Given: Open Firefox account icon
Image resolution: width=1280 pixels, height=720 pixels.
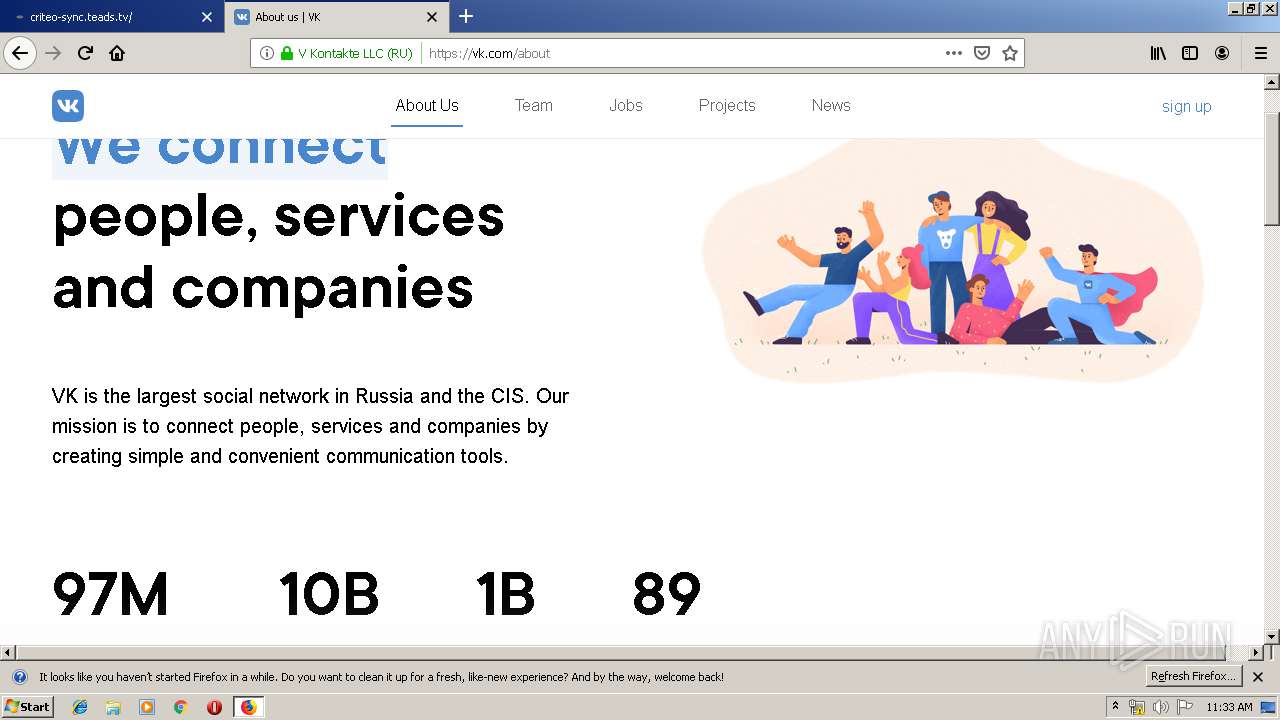Looking at the screenshot, I should pos(1222,53).
